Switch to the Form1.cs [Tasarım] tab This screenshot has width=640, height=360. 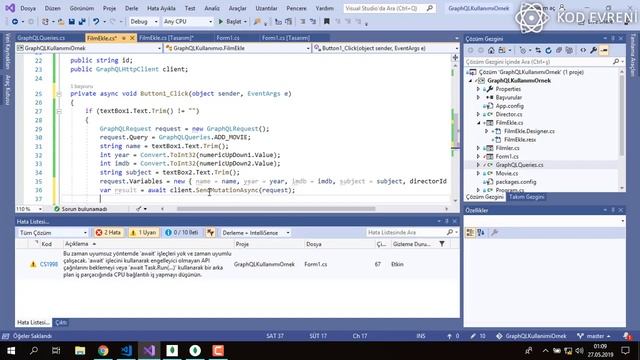click(x=286, y=38)
